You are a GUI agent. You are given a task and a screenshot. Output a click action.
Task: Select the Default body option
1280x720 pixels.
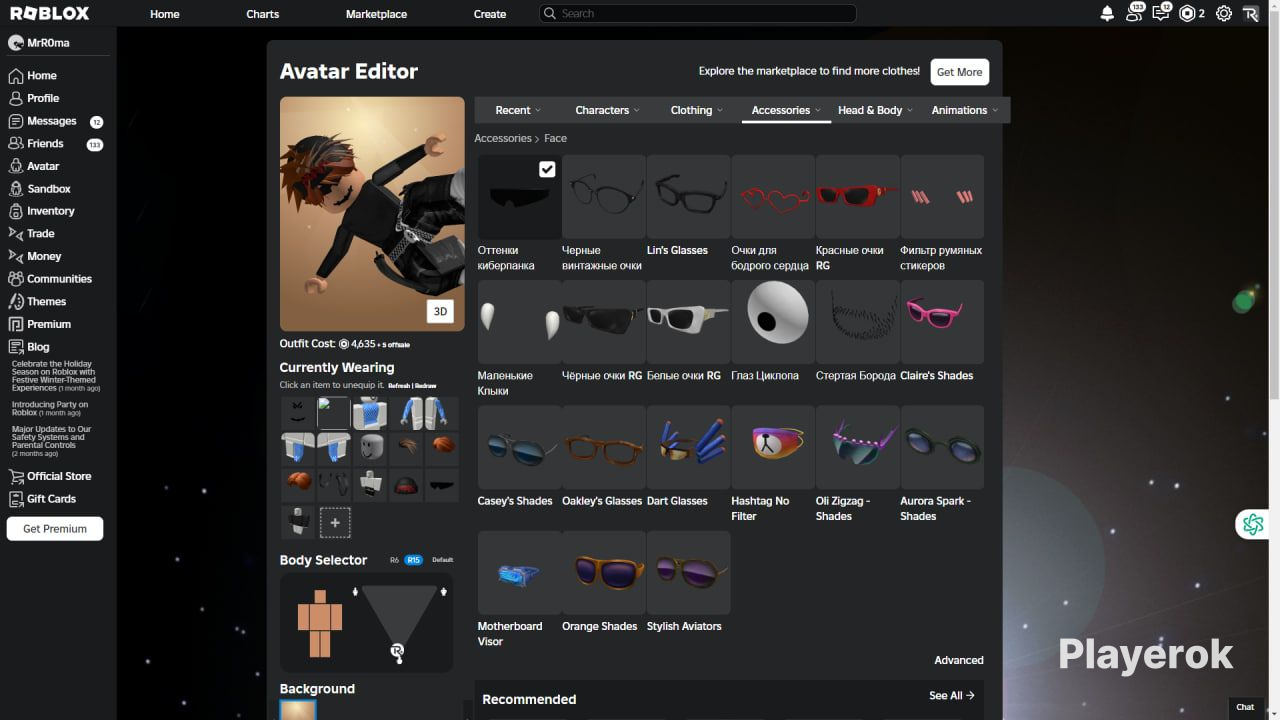tap(442, 560)
